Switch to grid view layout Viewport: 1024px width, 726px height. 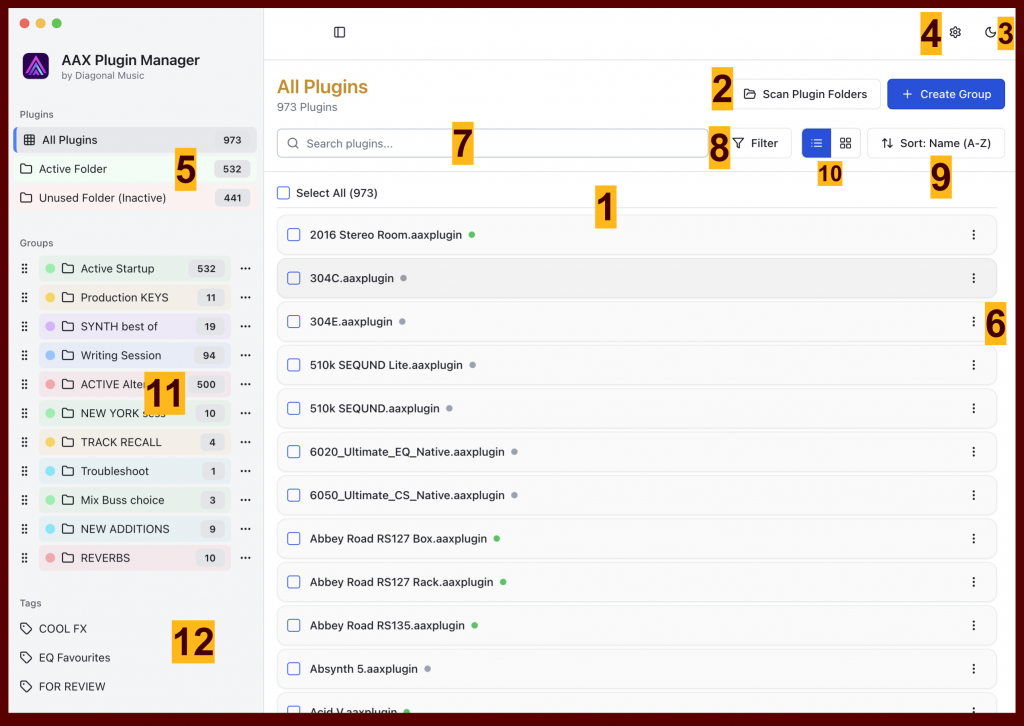tap(845, 143)
